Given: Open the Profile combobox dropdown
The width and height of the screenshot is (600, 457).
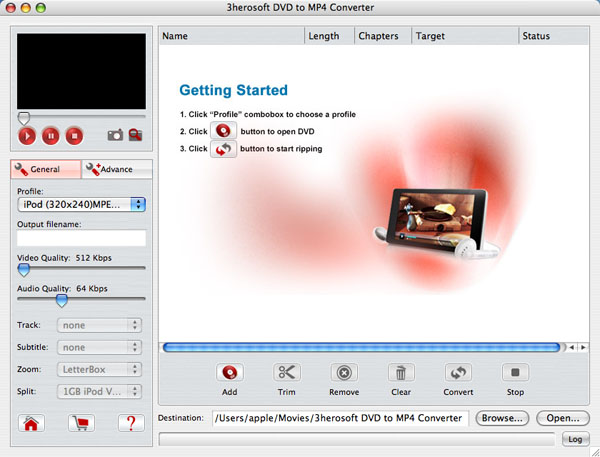Looking at the screenshot, I should 82,204.
